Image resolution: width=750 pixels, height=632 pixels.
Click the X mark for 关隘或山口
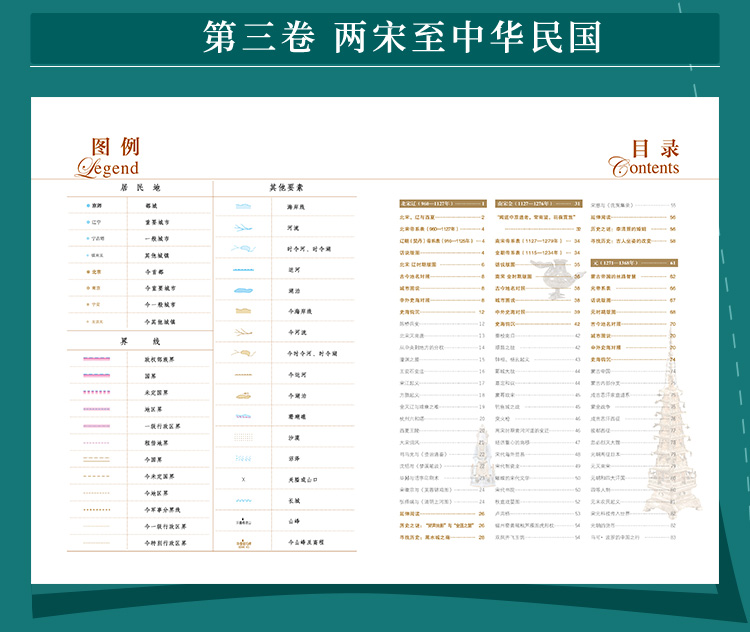coord(244,479)
